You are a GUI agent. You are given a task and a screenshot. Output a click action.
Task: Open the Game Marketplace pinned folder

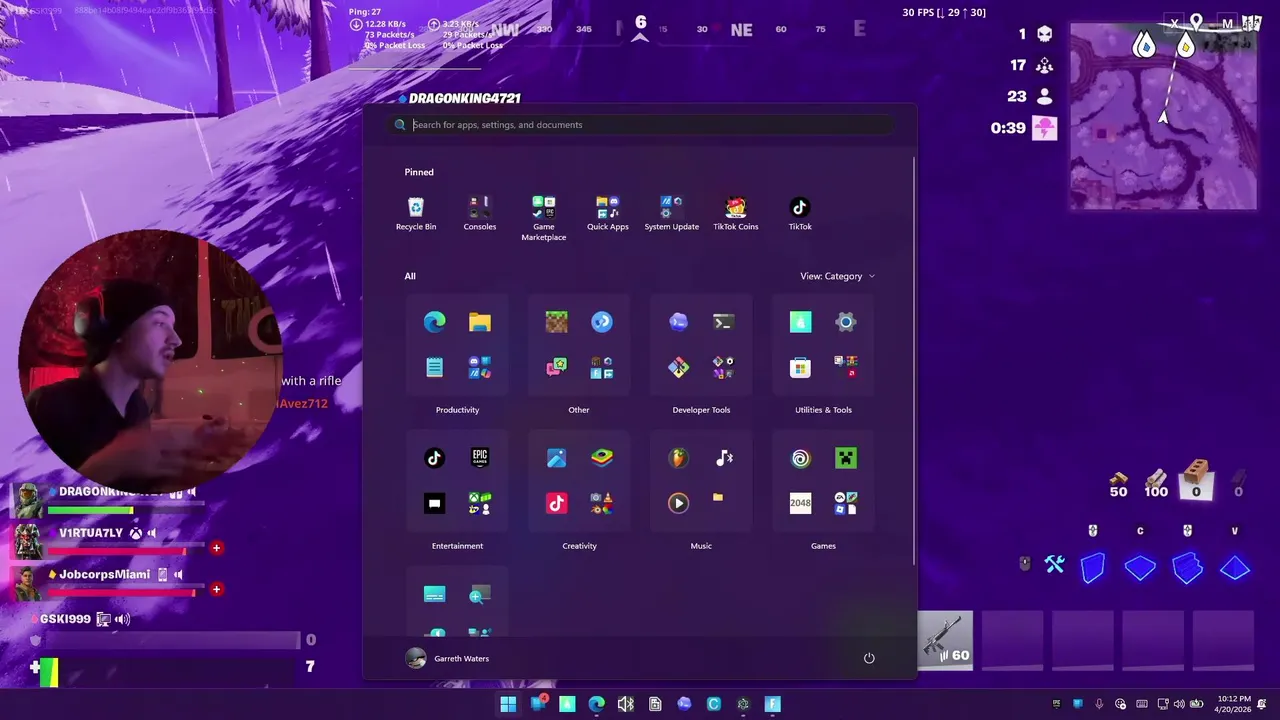coord(544,218)
